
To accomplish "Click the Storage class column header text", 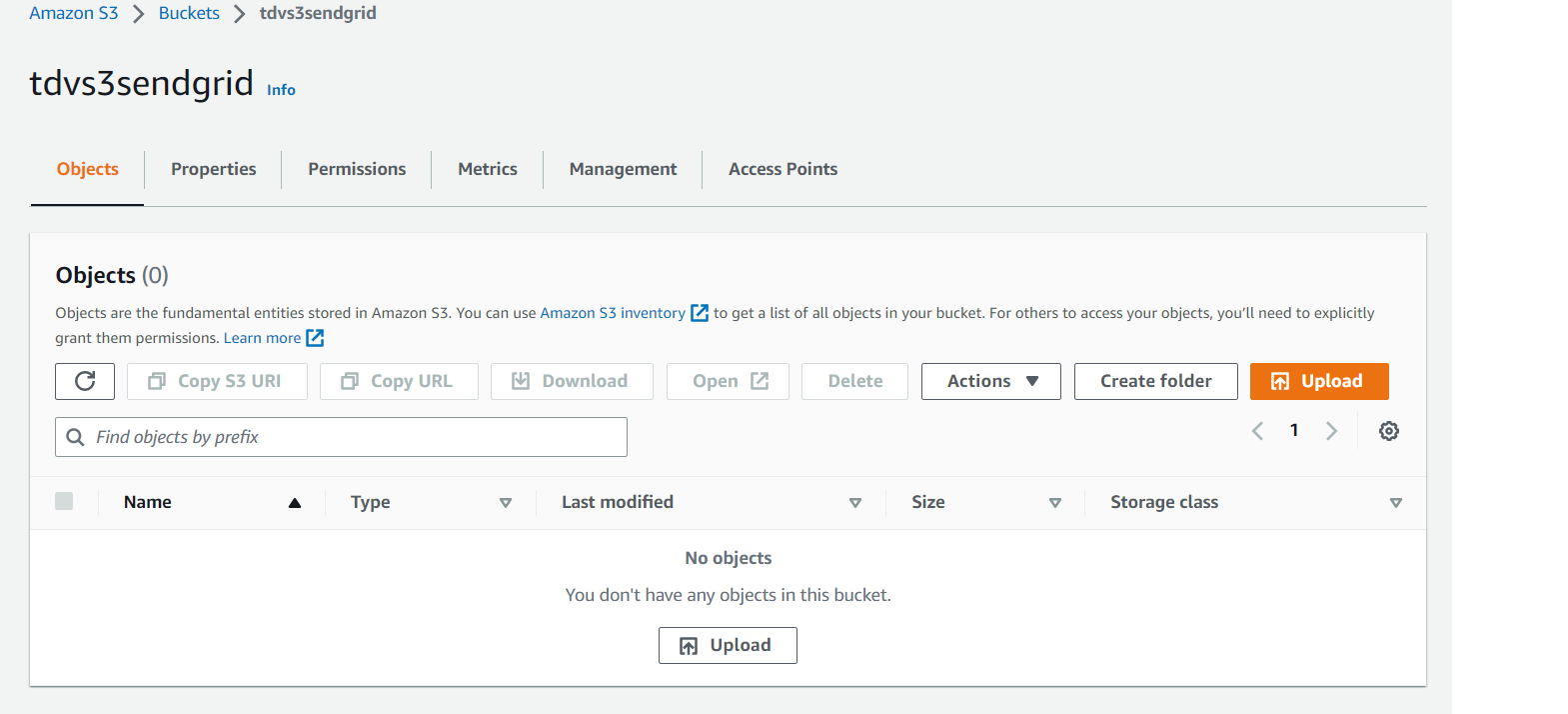I will pyautogui.click(x=1164, y=502).
